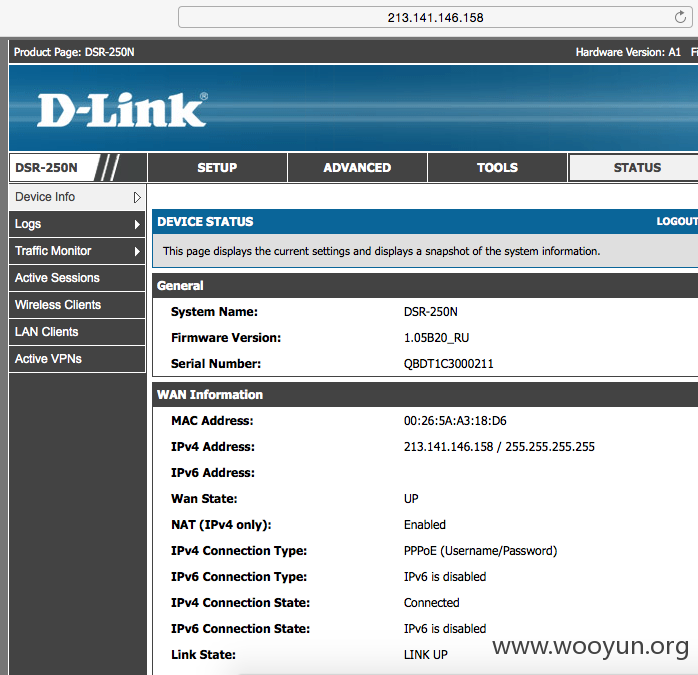Click IPv6 Connection State value 'IPv6 is disabled'
This screenshot has height=675, width=698.
445,629
